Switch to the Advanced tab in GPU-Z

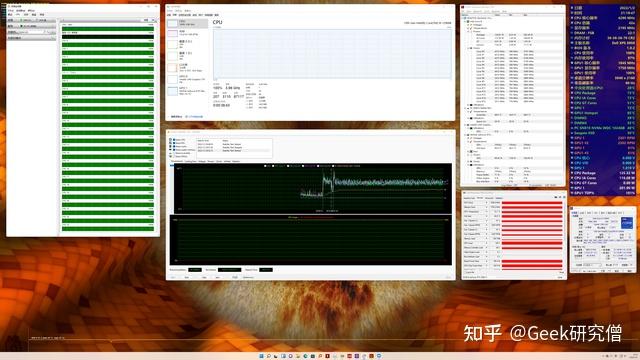(x=489, y=198)
